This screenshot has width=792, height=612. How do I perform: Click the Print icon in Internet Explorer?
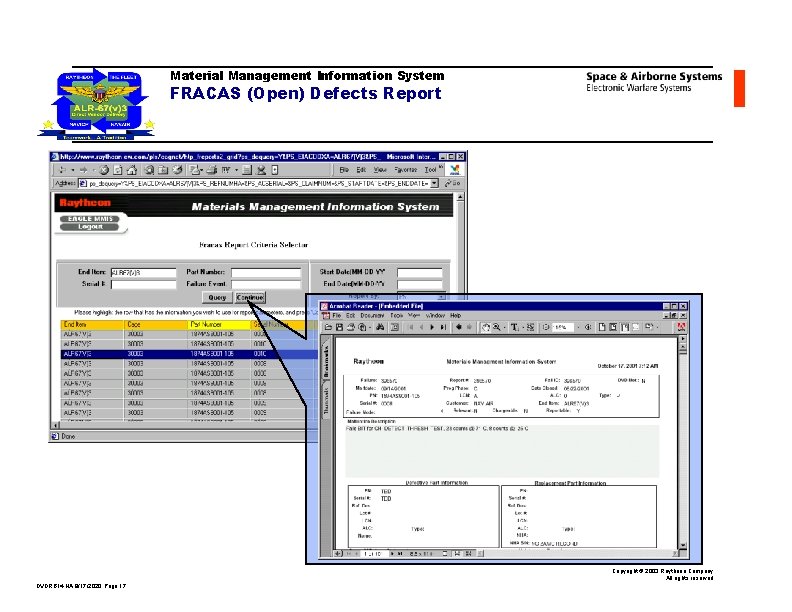[x=211, y=170]
